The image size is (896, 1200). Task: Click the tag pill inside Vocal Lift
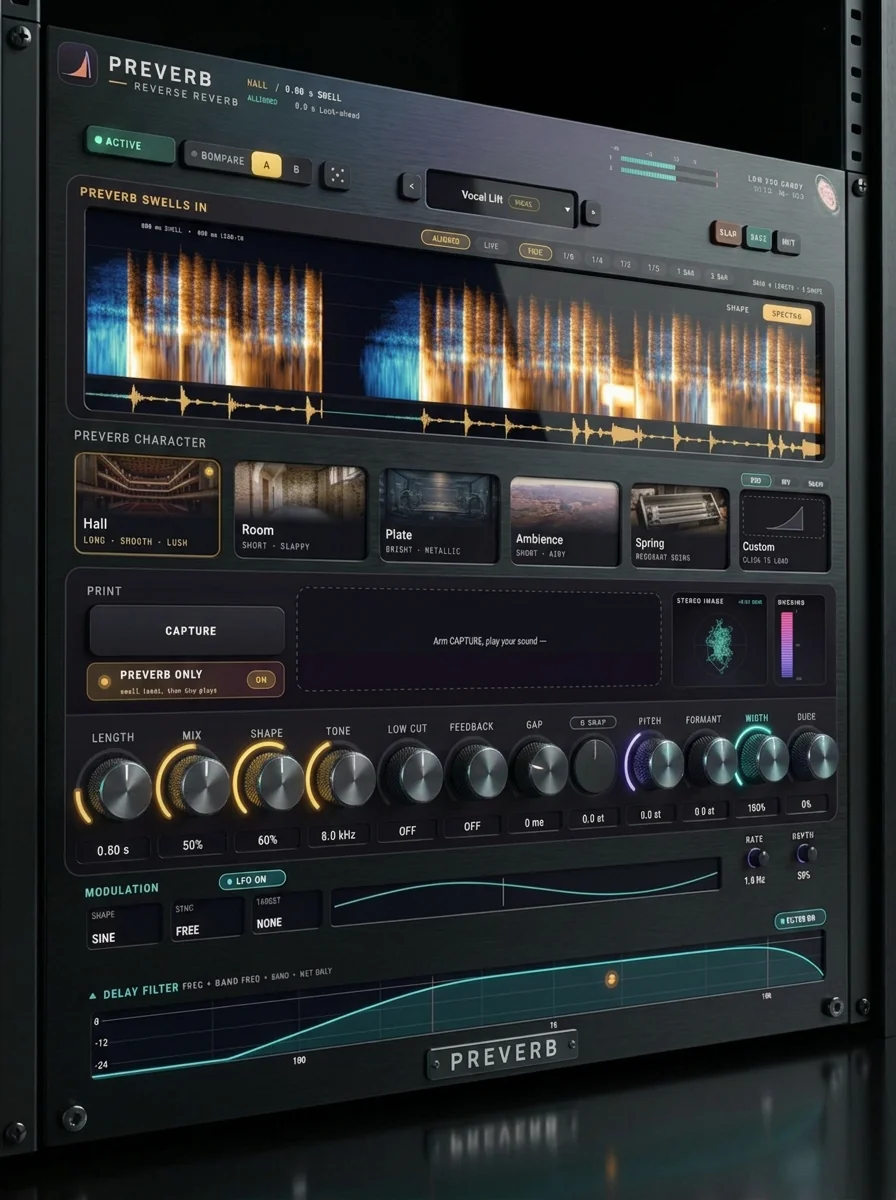click(x=524, y=203)
